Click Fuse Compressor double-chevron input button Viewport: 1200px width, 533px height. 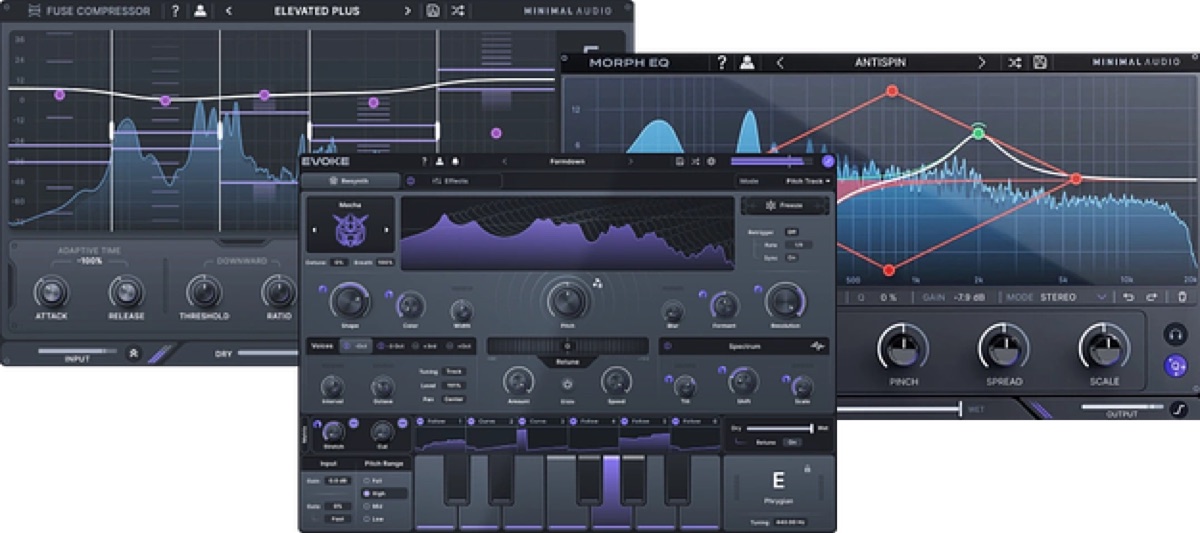click(x=133, y=353)
